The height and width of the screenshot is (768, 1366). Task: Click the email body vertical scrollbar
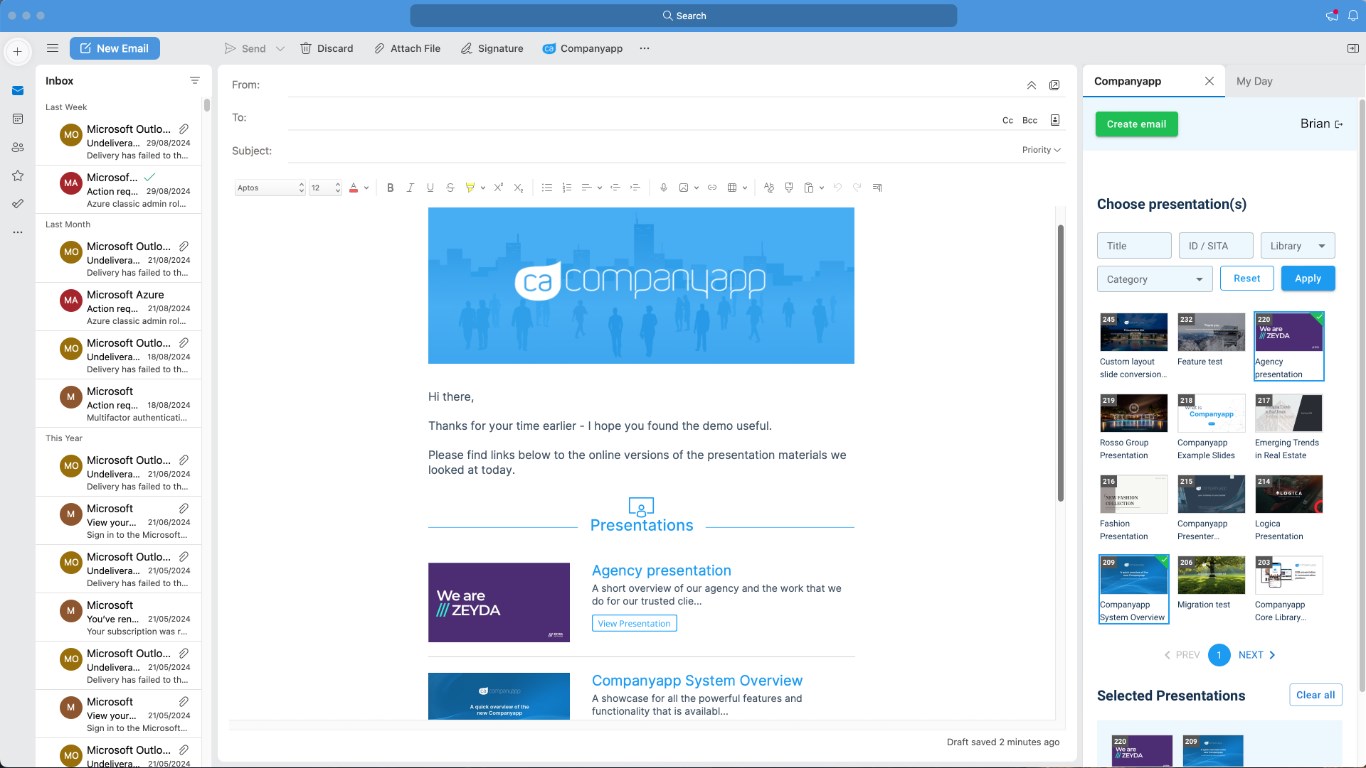click(1060, 363)
